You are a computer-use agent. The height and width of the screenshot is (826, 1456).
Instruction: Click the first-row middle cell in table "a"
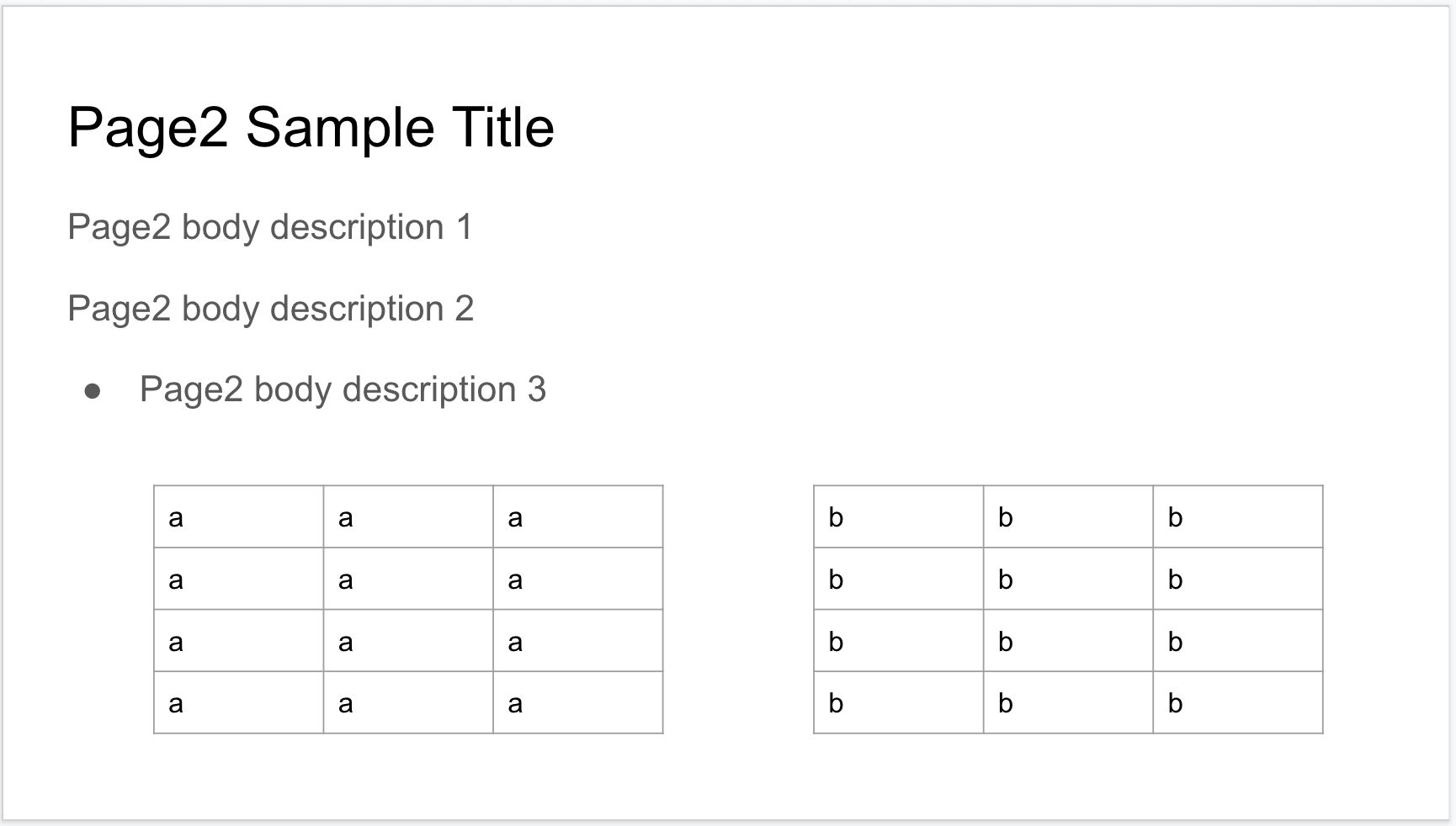(408, 516)
